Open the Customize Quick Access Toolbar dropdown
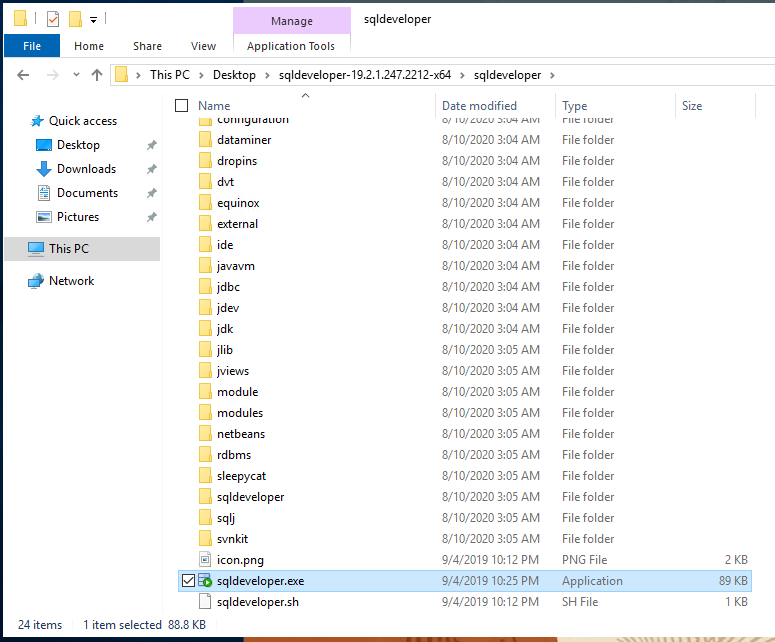Screen dimensions: 775x642 93,20
